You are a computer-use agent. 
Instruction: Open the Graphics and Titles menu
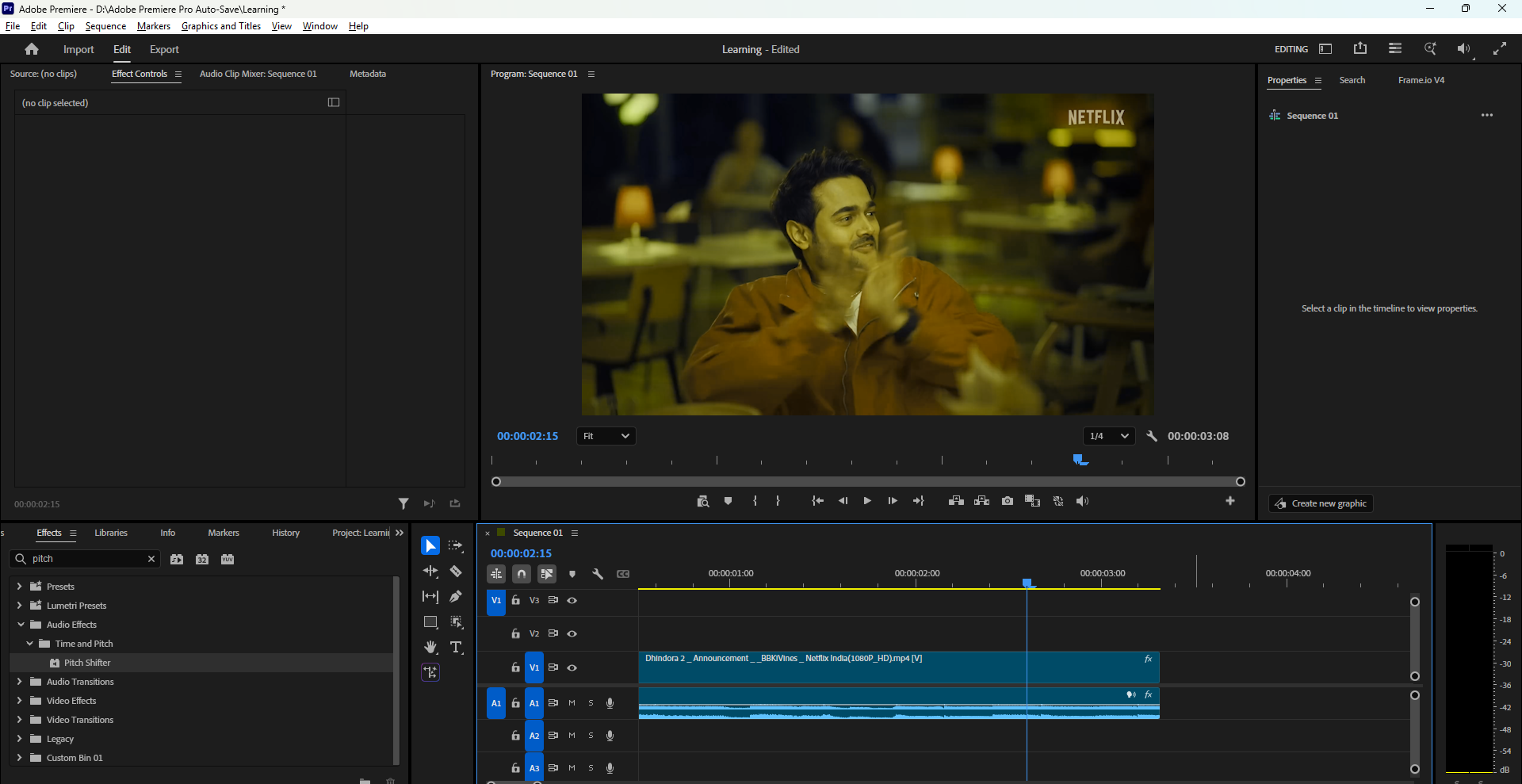coord(221,26)
